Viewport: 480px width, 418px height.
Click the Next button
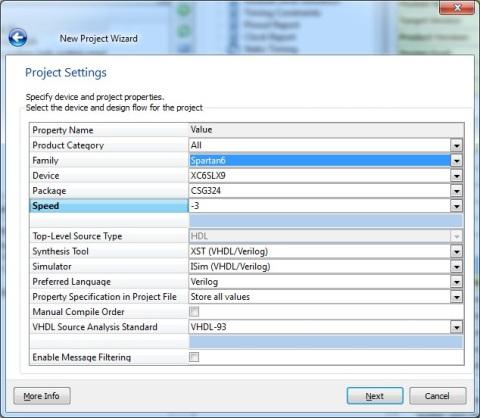click(x=375, y=396)
